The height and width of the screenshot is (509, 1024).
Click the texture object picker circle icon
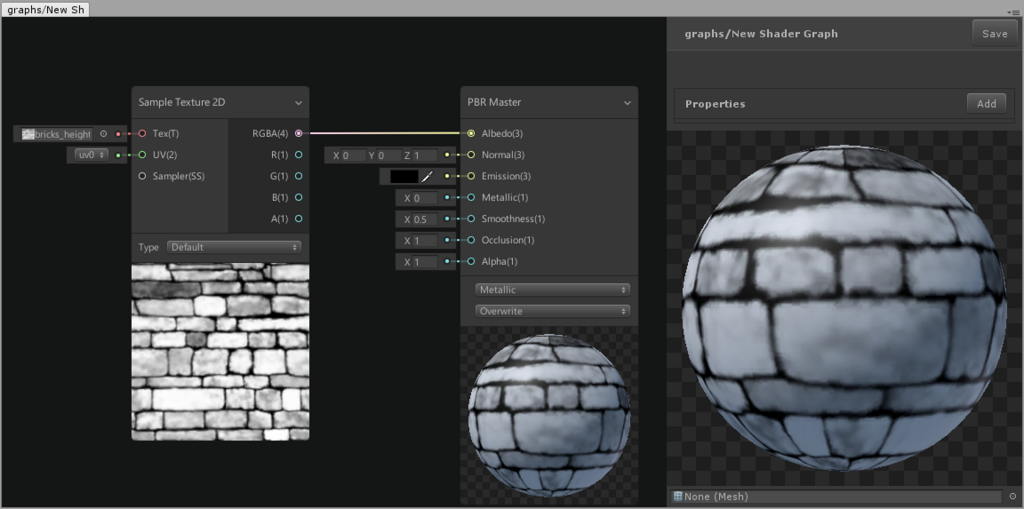tap(103, 134)
